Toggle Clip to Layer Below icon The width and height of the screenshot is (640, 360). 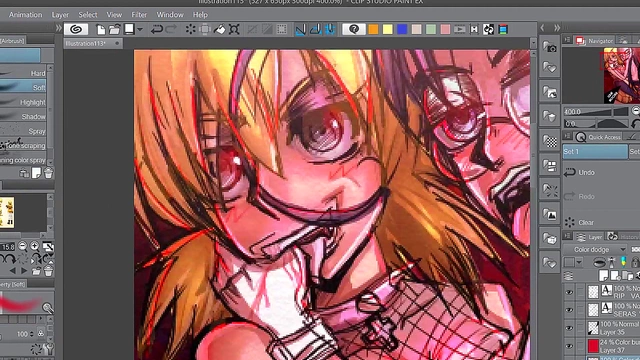point(599,262)
